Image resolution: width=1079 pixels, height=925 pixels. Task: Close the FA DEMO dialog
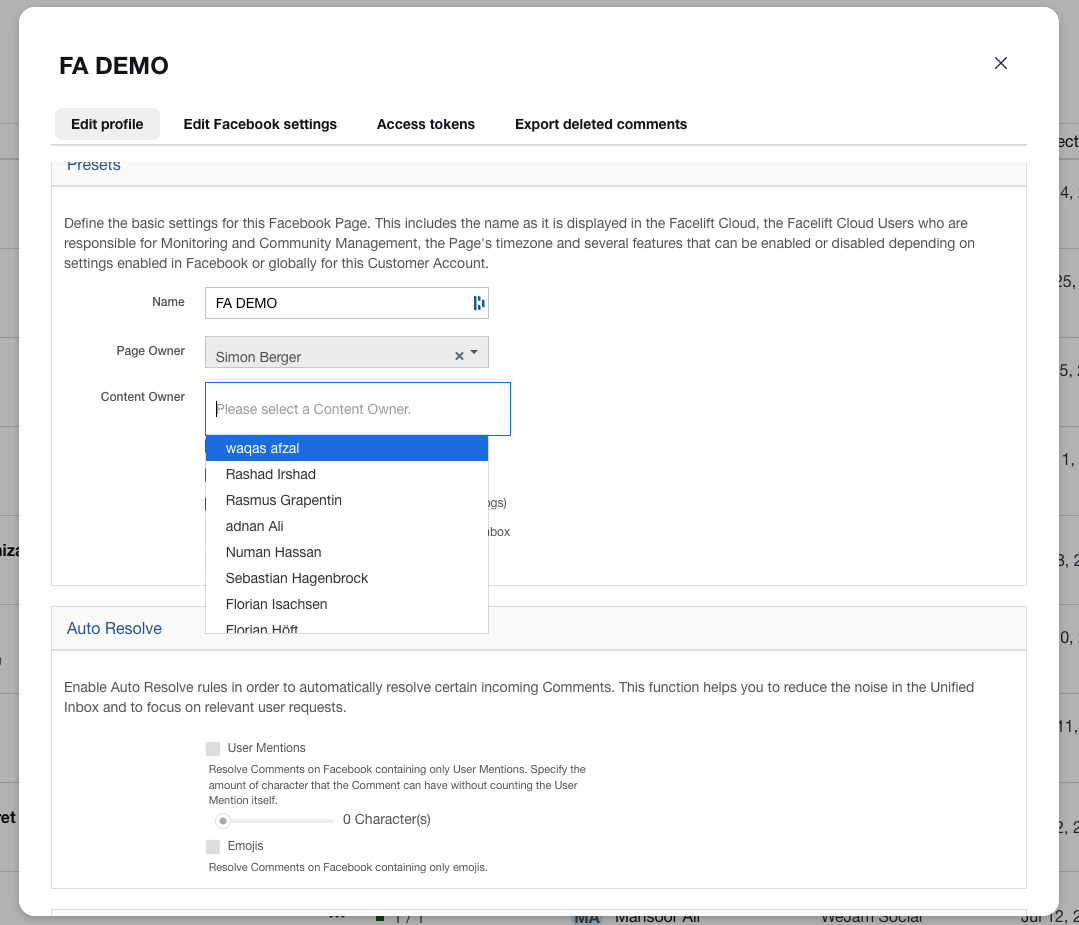coord(1001,63)
